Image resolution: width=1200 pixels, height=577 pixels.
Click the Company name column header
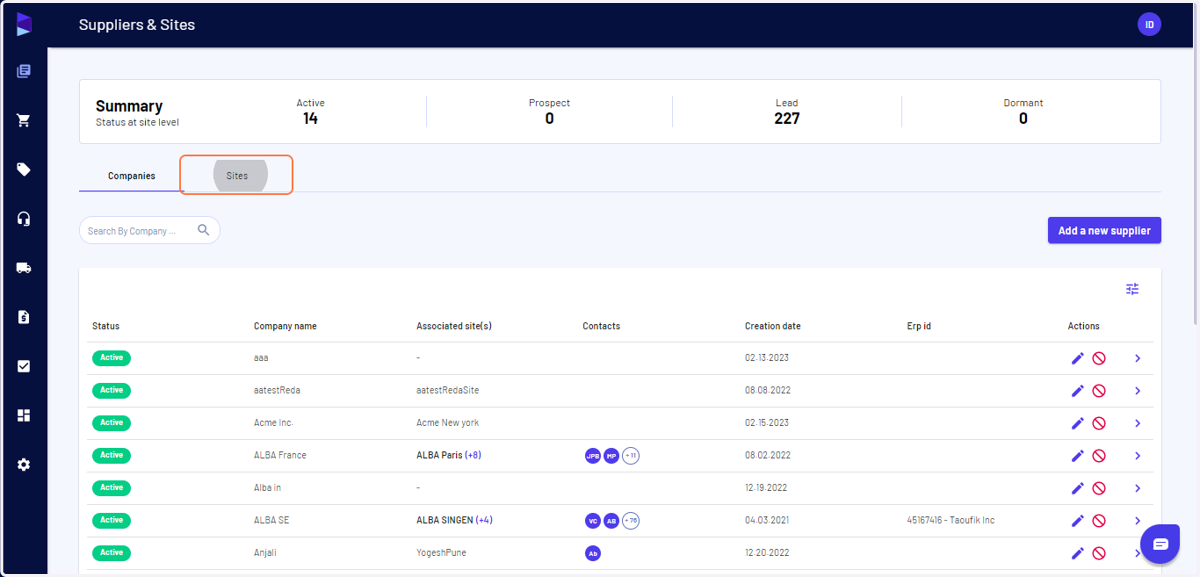tap(285, 326)
